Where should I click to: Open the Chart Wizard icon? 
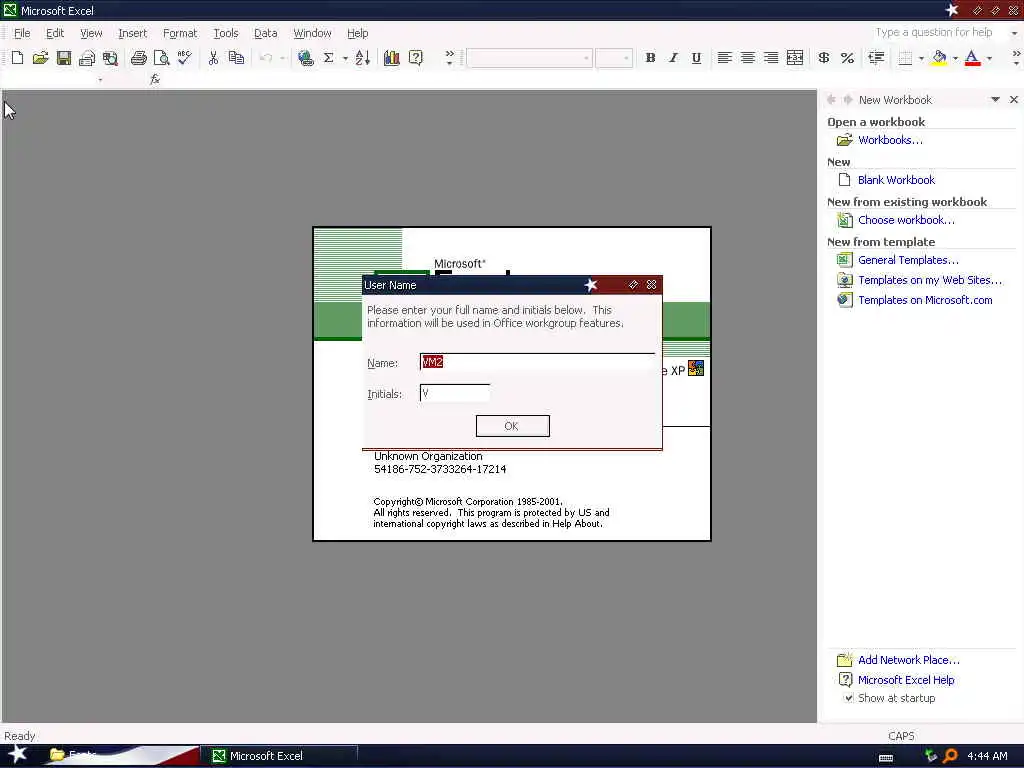(392, 58)
